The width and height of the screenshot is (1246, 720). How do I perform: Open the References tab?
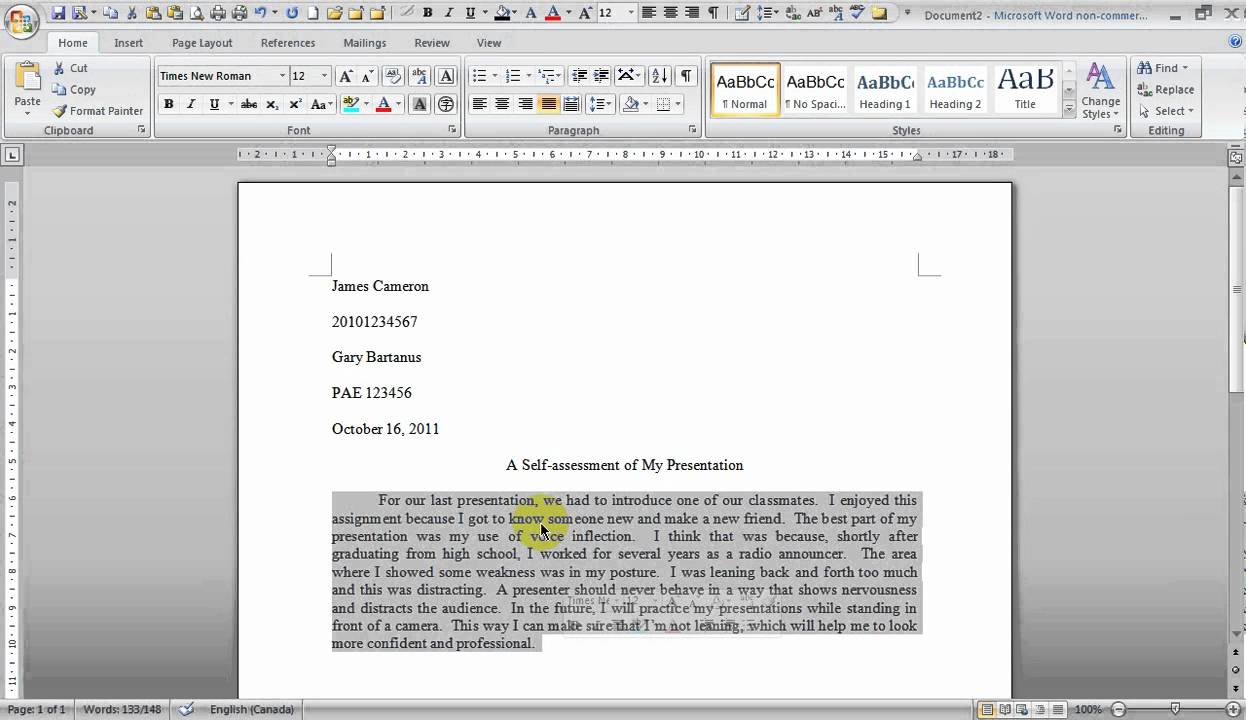(x=288, y=43)
